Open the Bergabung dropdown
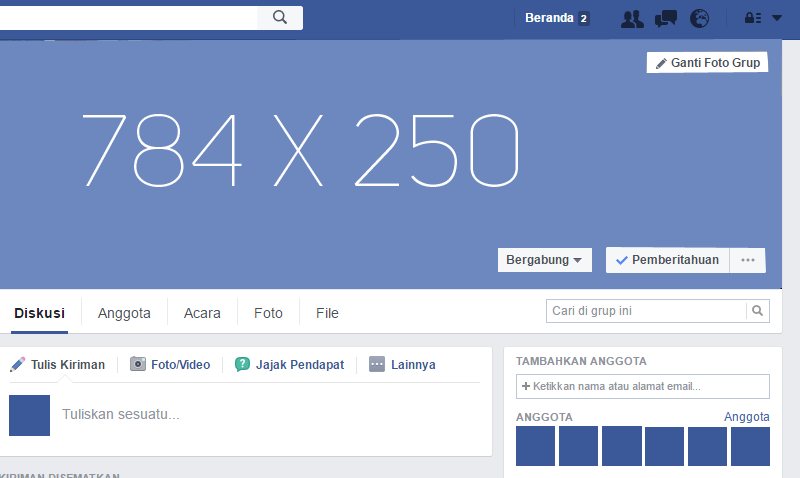Viewport: 800px width, 478px height. click(544, 260)
